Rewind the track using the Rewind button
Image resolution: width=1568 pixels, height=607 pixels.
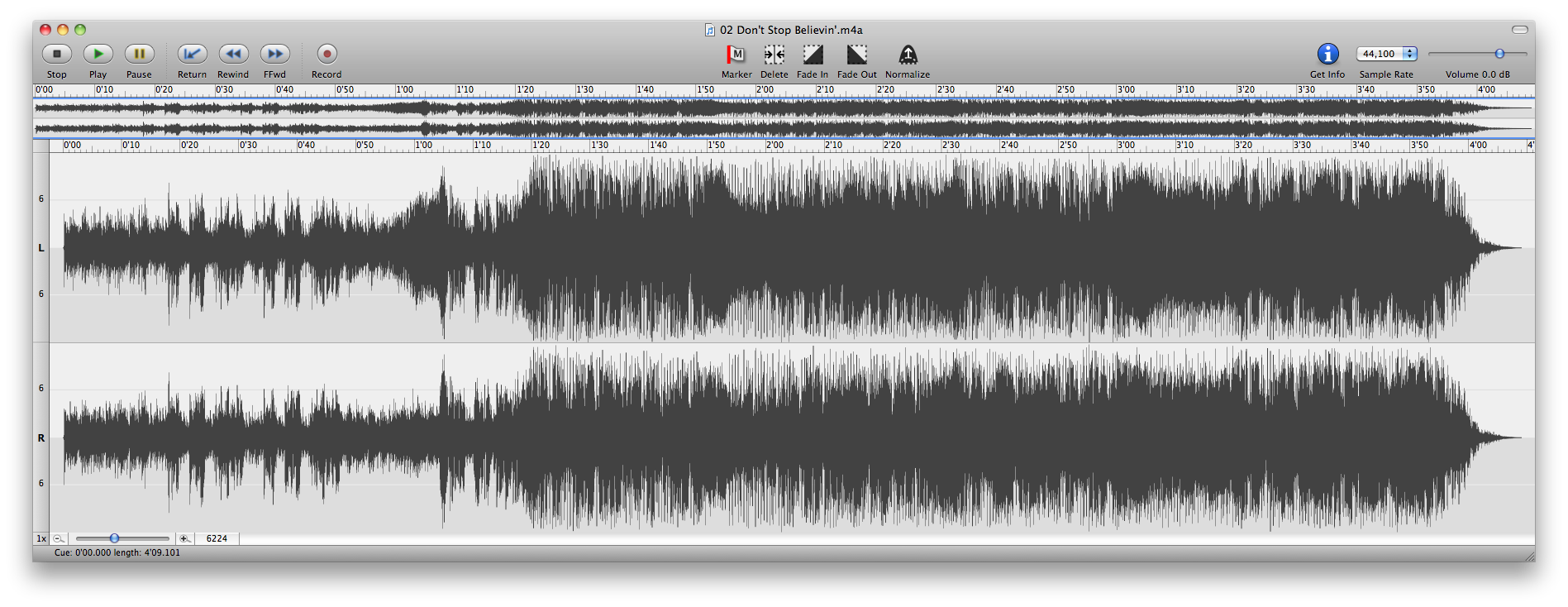click(234, 54)
